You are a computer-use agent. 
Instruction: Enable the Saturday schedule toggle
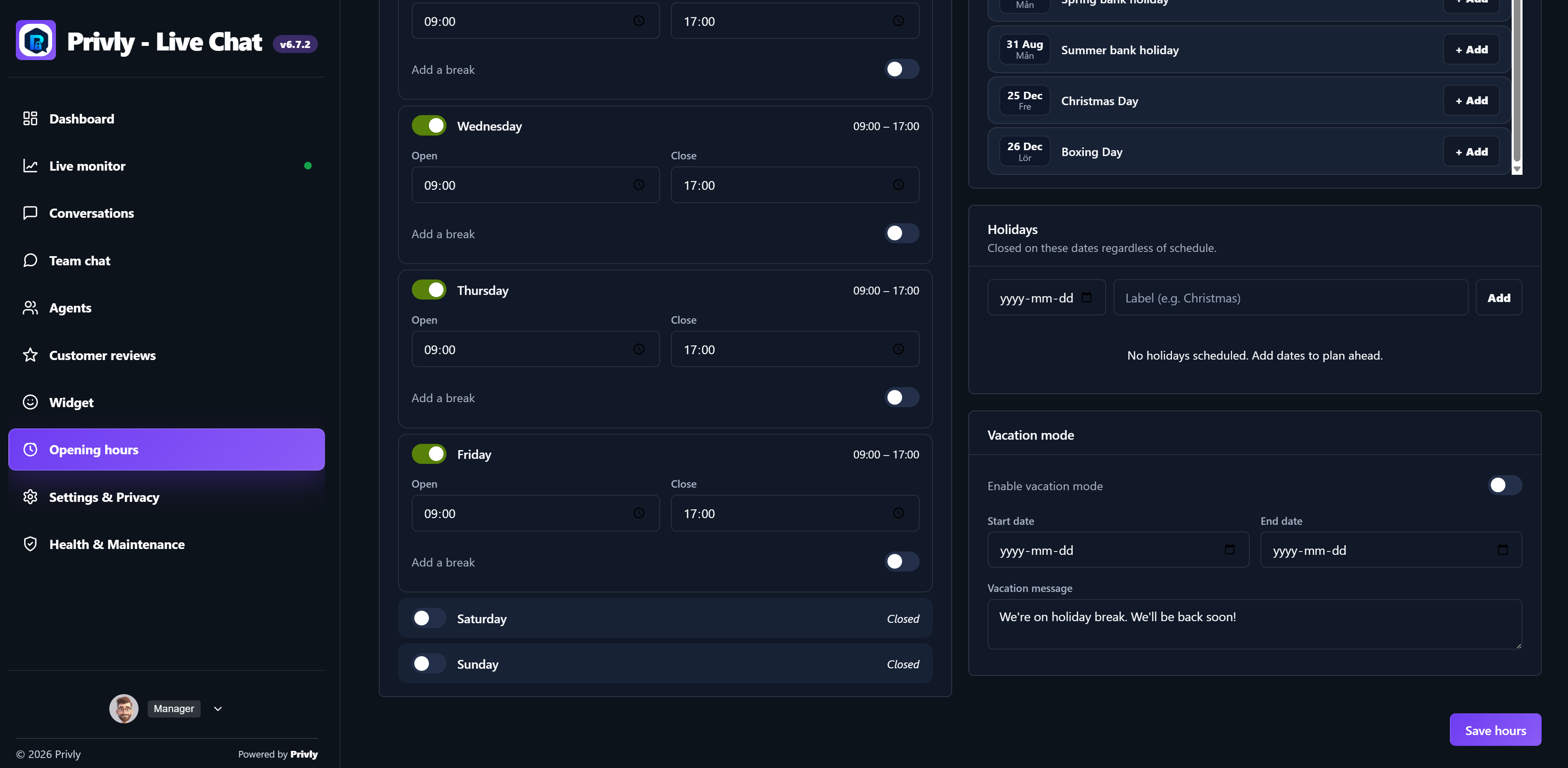point(429,618)
